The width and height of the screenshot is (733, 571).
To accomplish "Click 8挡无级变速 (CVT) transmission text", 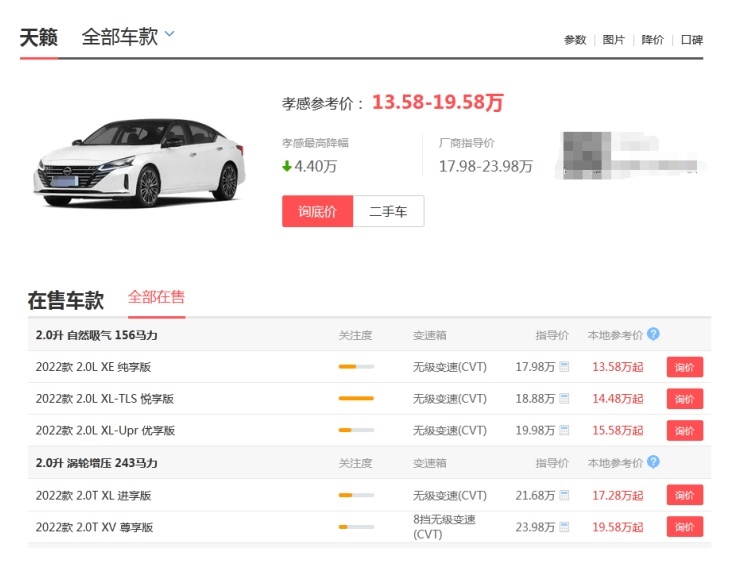I will point(445,527).
